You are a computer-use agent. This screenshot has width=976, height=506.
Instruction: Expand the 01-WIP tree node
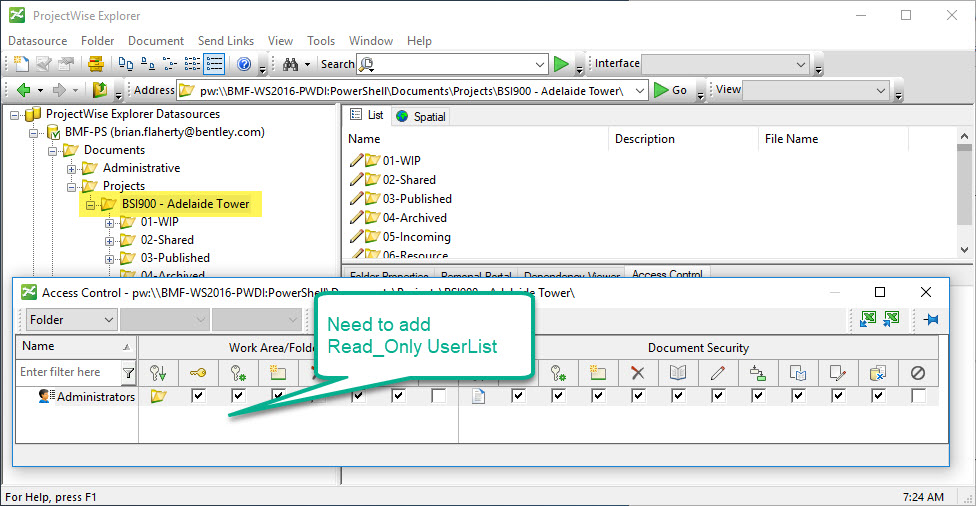coord(110,223)
